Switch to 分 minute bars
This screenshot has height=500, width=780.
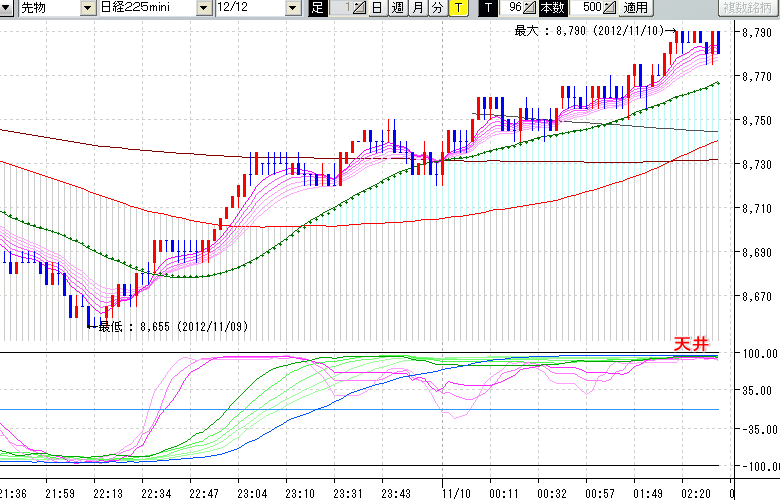click(437, 9)
